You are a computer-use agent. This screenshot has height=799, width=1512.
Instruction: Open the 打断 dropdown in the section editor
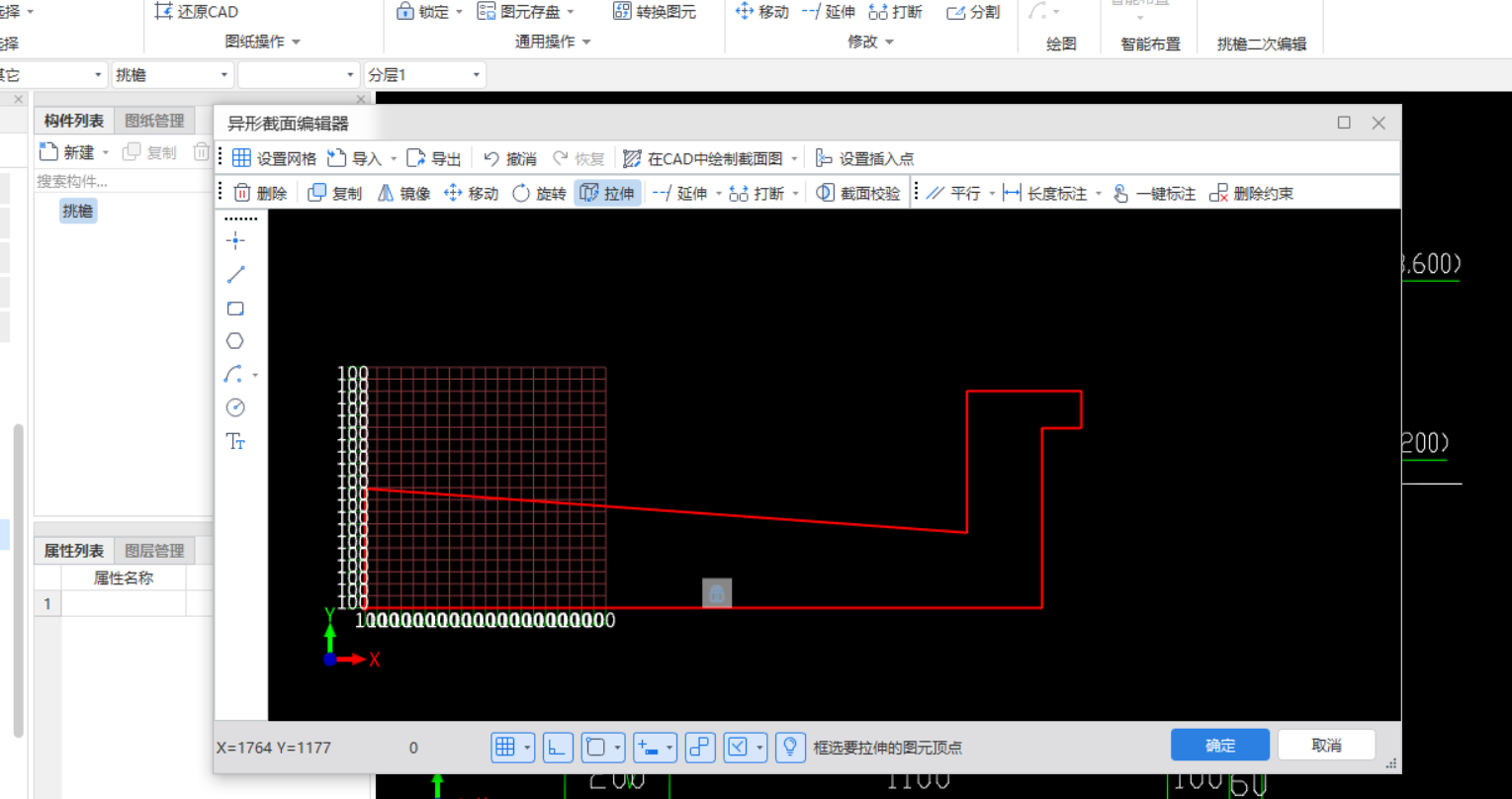click(796, 193)
